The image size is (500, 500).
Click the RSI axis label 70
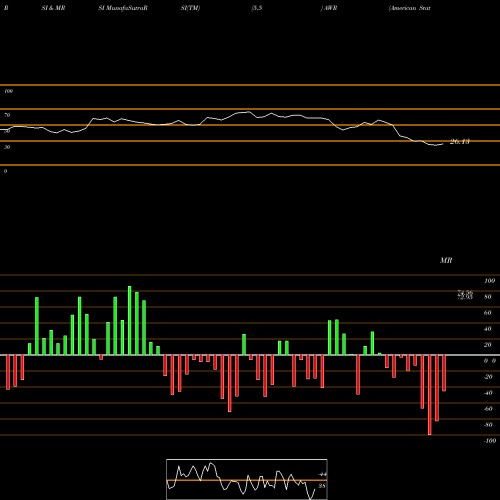[7, 115]
